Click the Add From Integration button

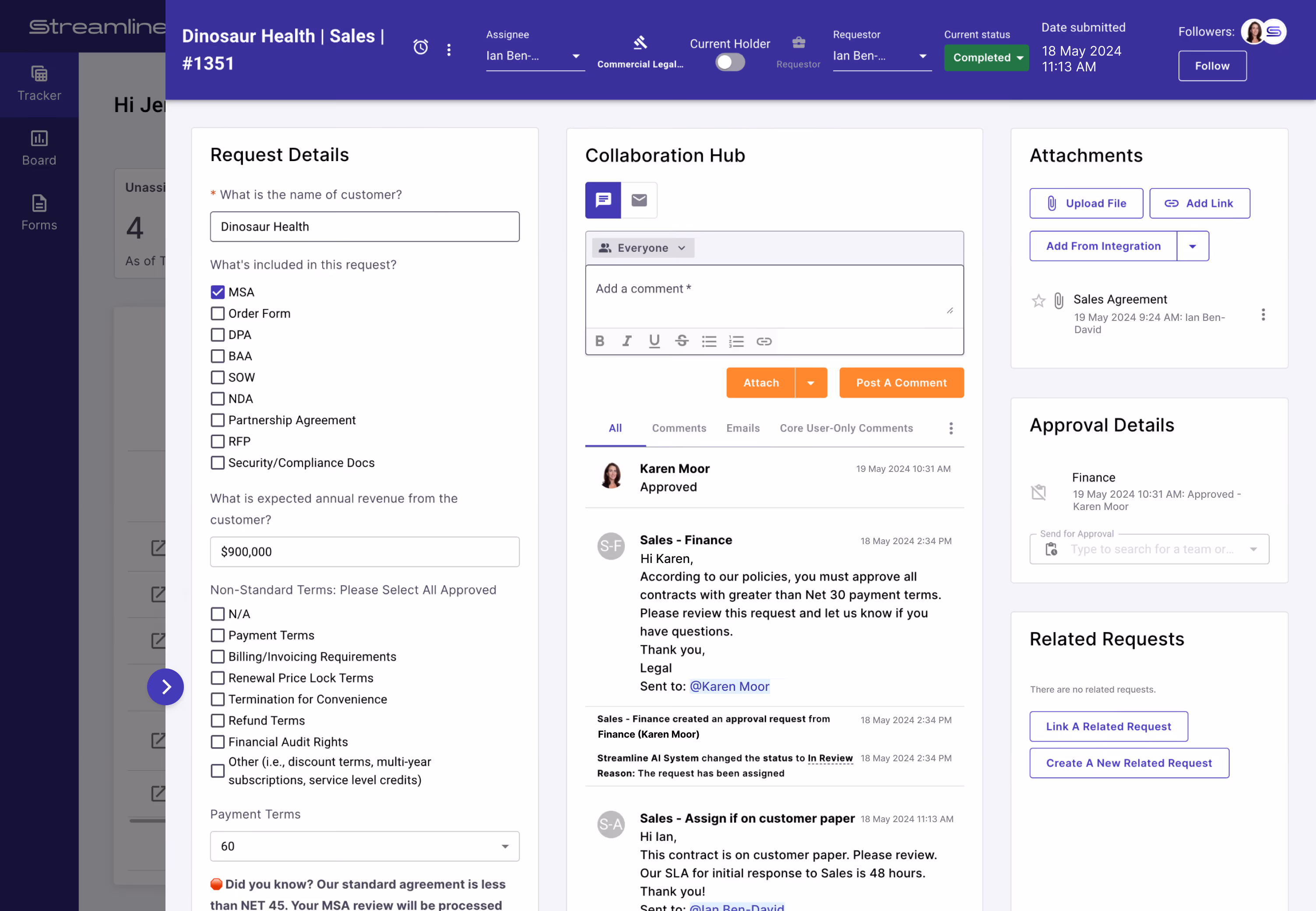coord(1103,246)
